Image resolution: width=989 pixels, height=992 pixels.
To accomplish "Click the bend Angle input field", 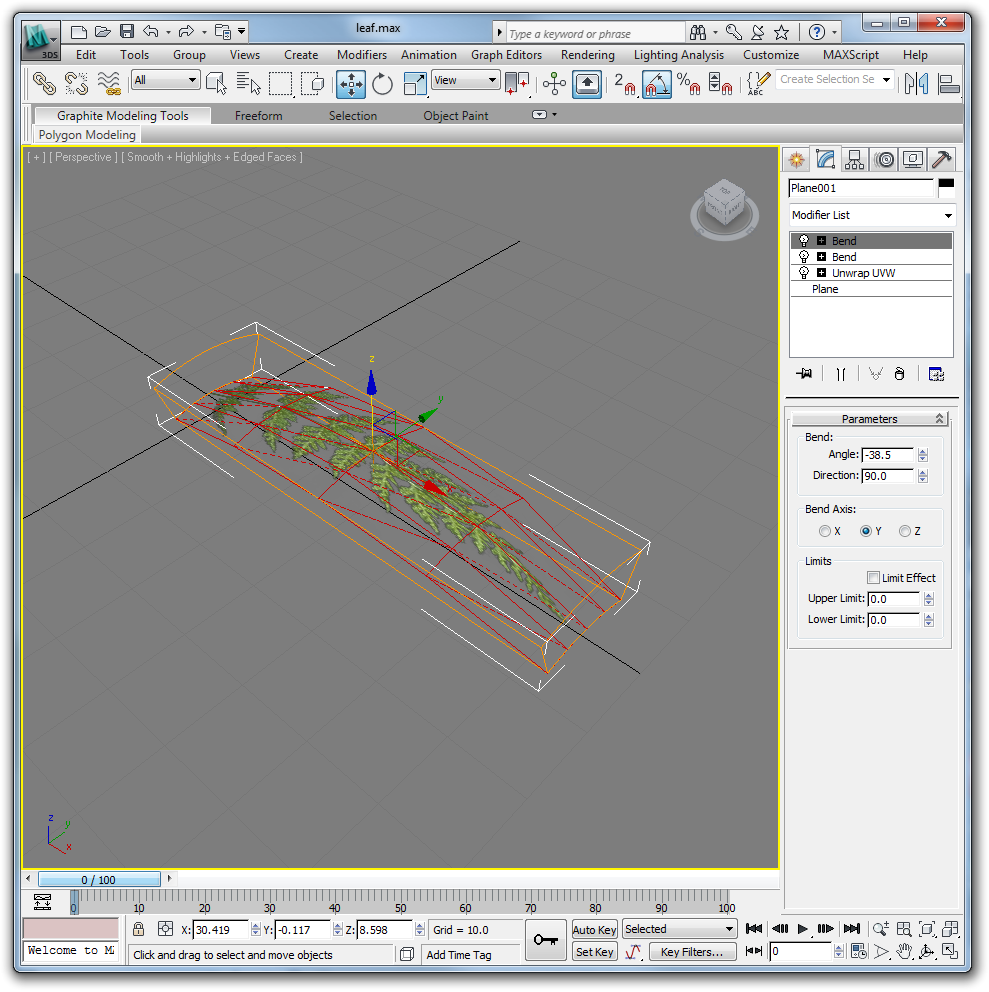I will [887, 455].
